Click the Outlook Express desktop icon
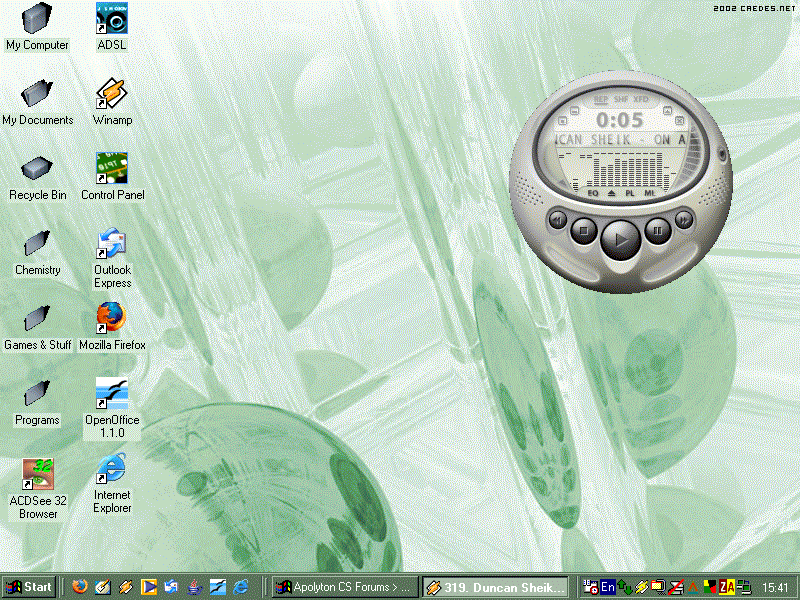The width and height of the screenshot is (800, 600). point(111,244)
